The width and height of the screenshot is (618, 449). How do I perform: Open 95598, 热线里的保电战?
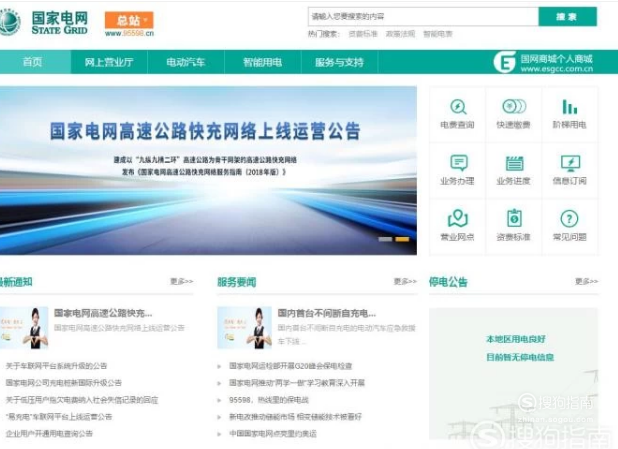[268, 400]
